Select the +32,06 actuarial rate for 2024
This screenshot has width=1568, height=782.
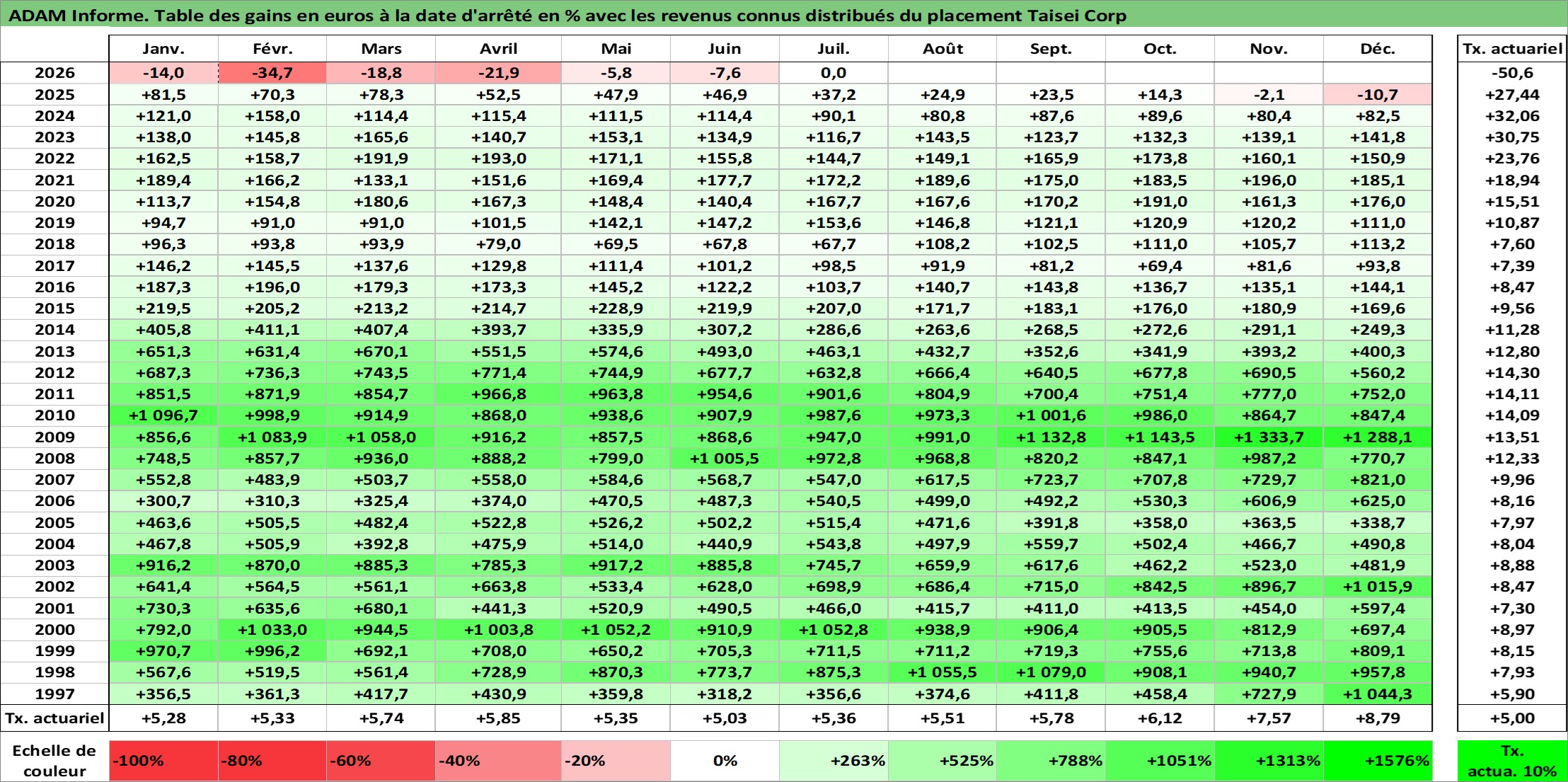1512,116
